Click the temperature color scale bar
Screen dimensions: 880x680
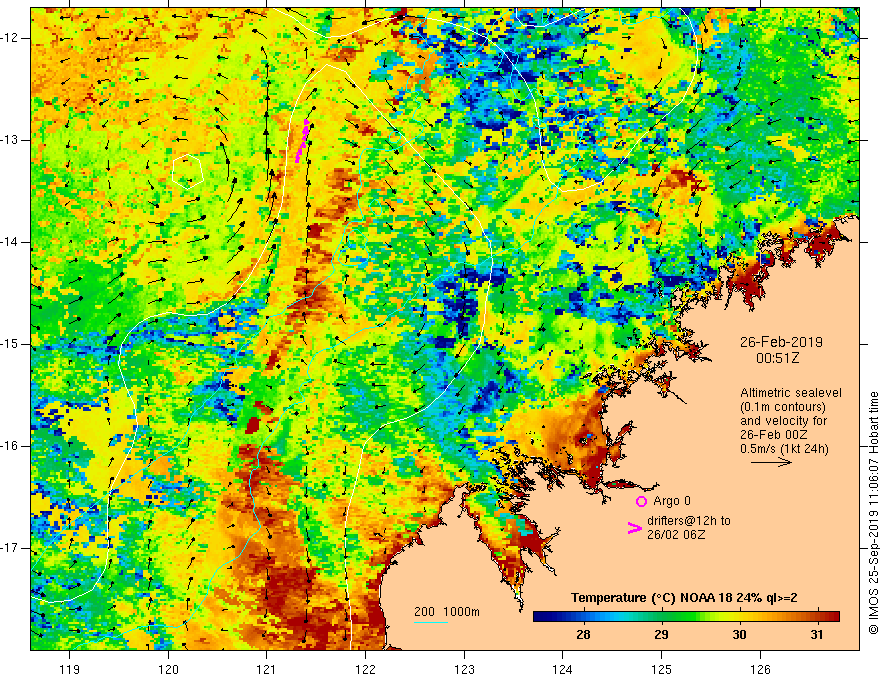point(686,616)
